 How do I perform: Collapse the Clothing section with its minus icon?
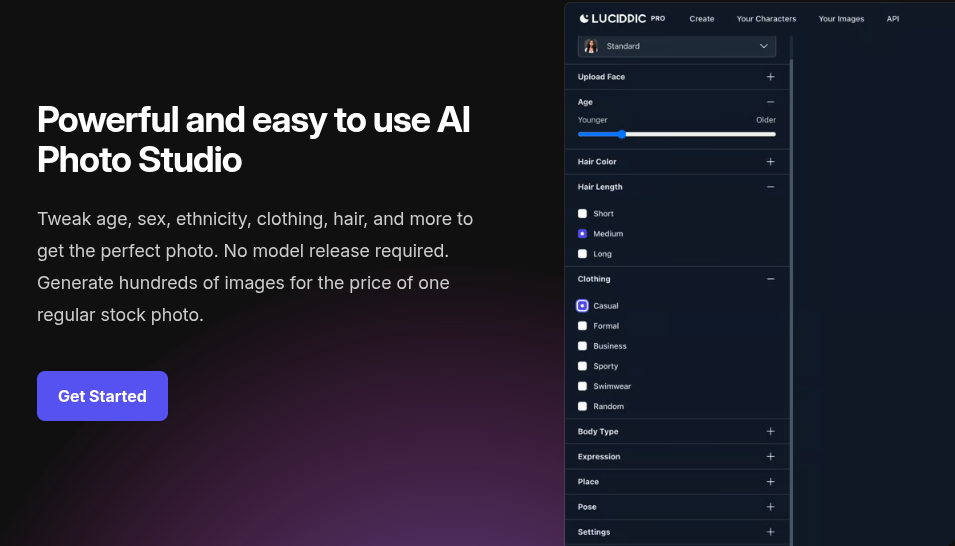click(770, 278)
